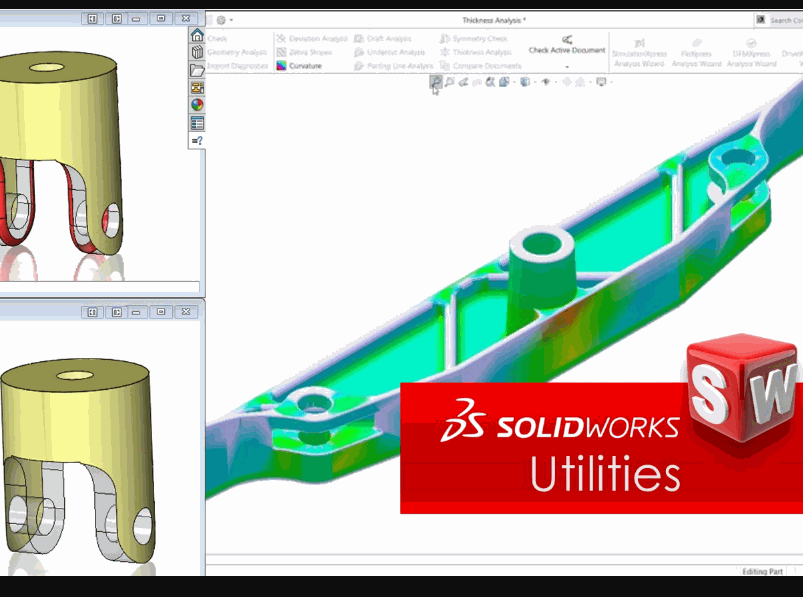
Task: Click the Section View icon
Action: pos(477,82)
